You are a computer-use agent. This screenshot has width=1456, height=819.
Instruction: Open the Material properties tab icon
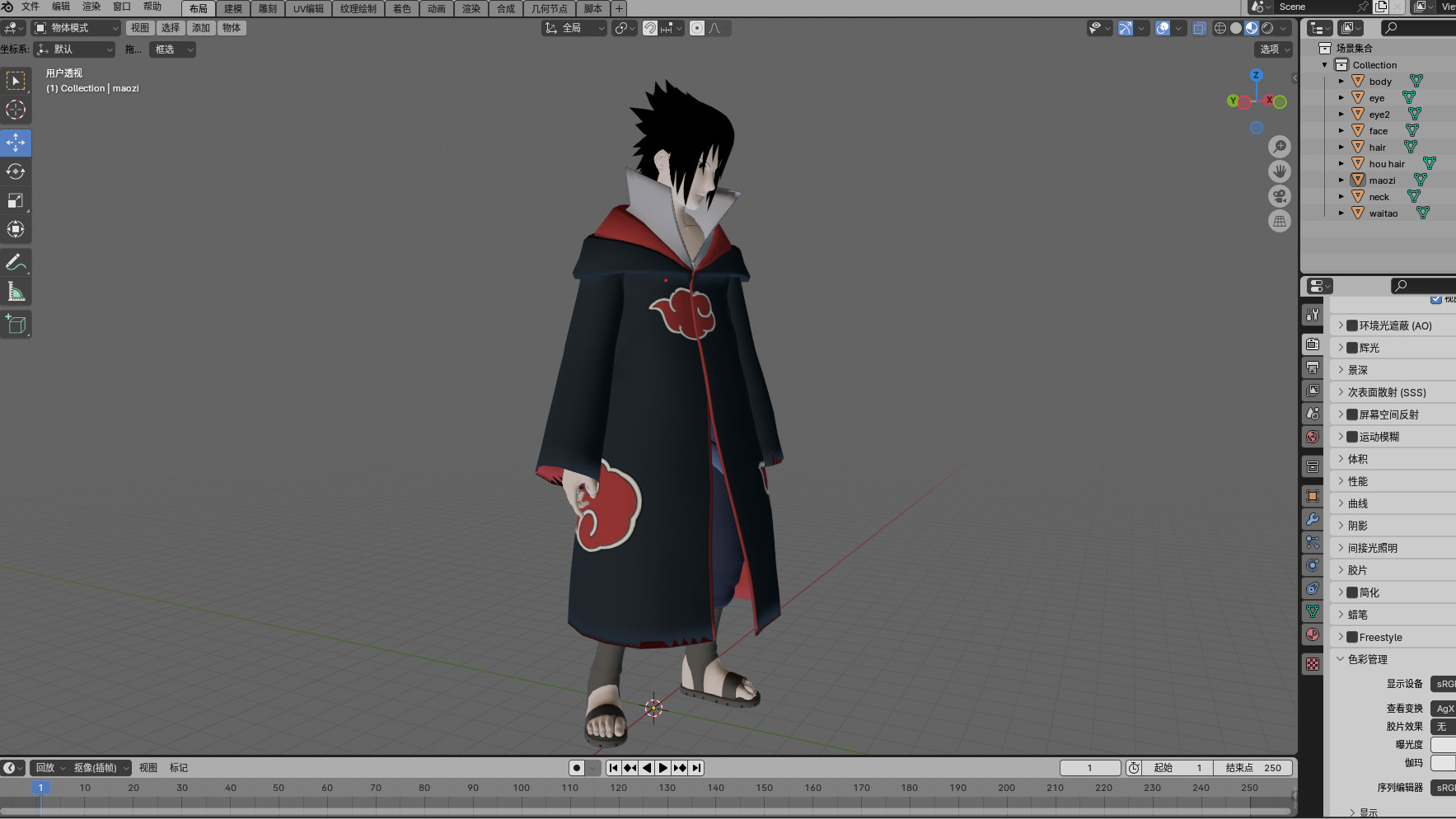click(x=1313, y=634)
